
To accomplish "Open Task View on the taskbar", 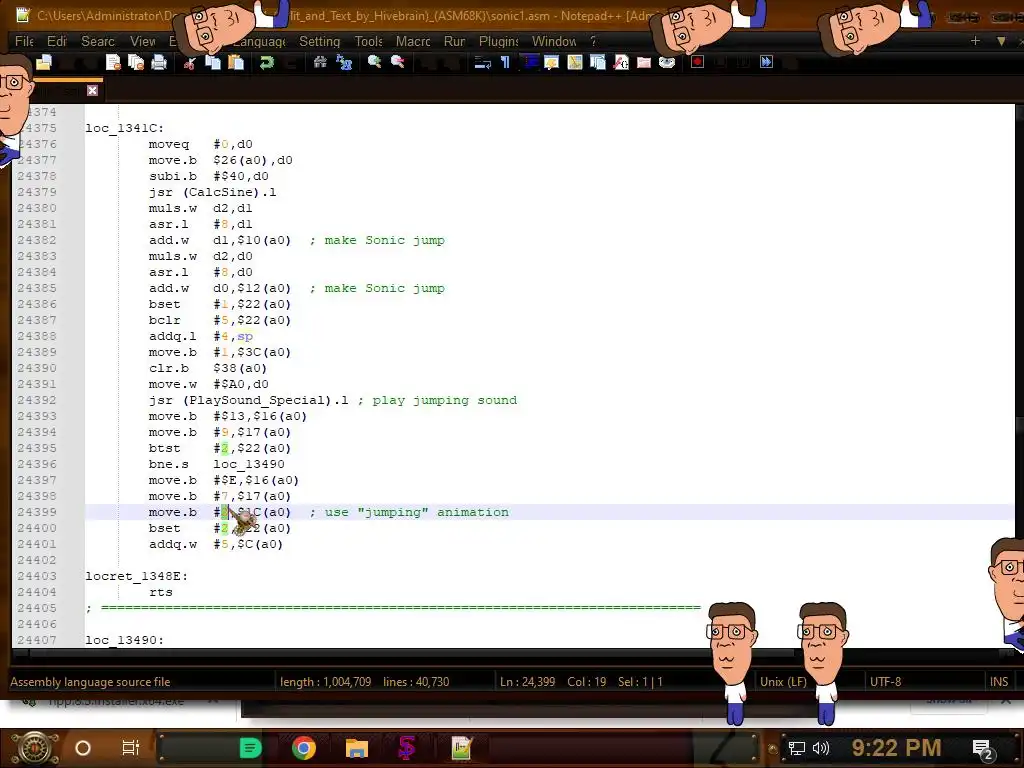I will pyautogui.click(x=131, y=748).
